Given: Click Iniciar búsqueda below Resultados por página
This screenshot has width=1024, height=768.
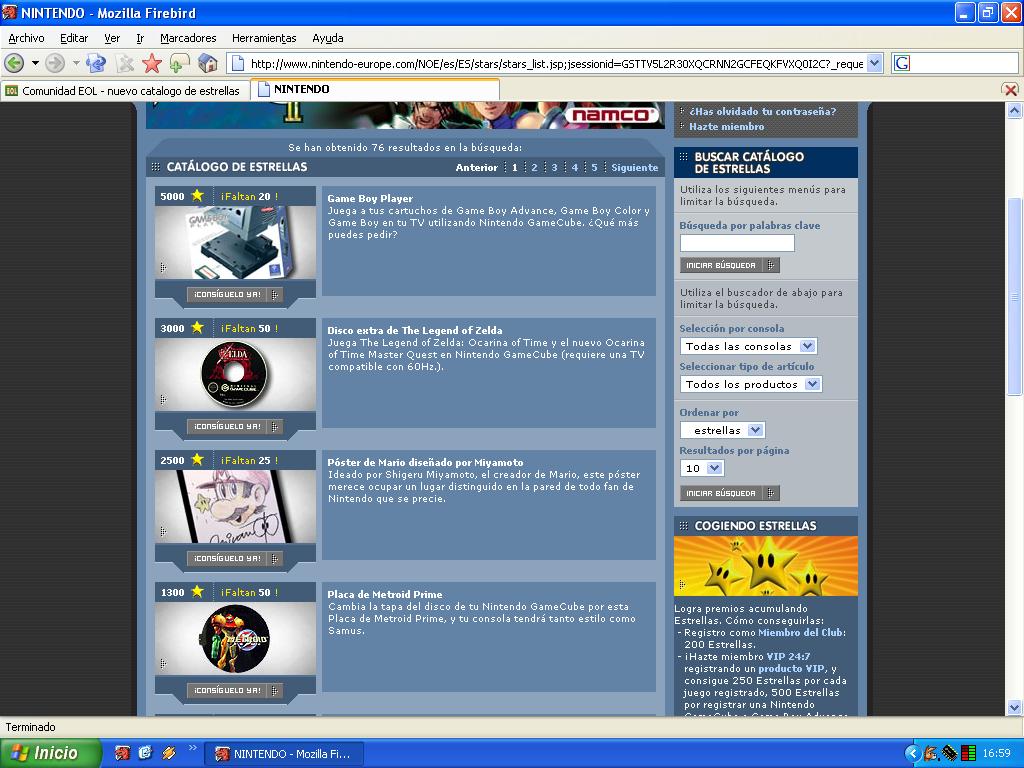Looking at the screenshot, I should click(729, 493).
